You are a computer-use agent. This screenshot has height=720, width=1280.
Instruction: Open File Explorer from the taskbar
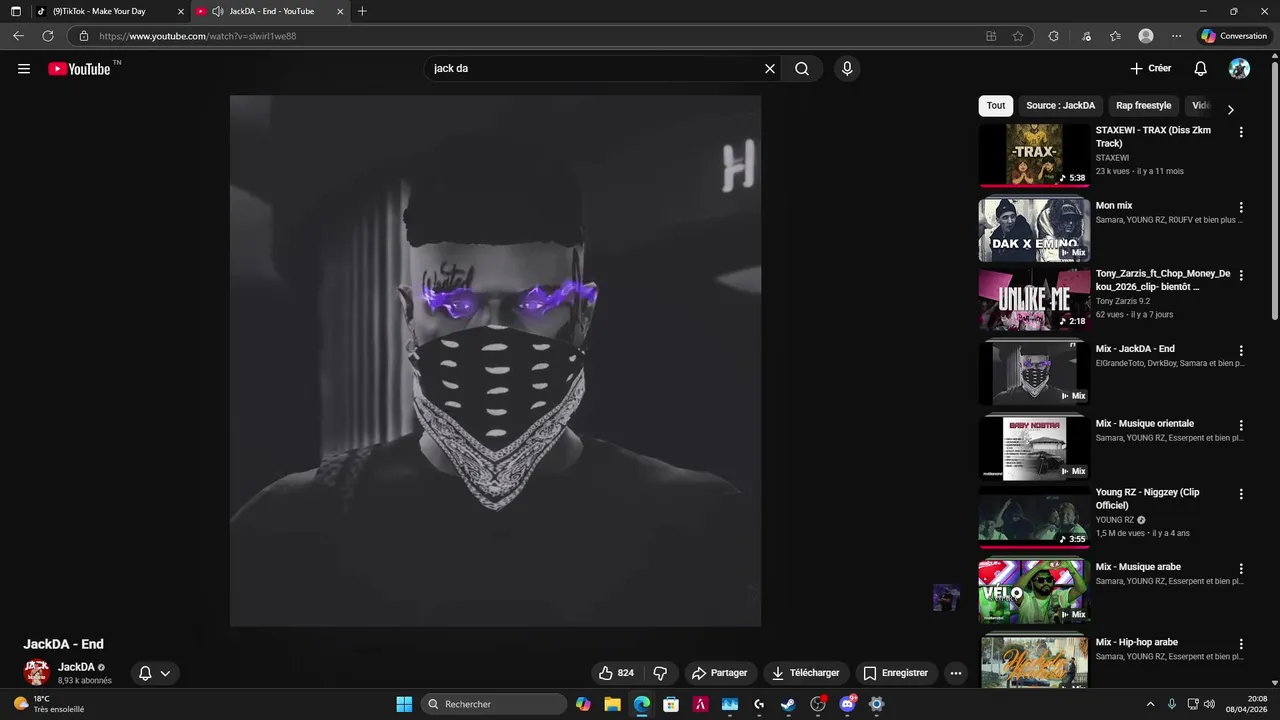coord(612,704)
